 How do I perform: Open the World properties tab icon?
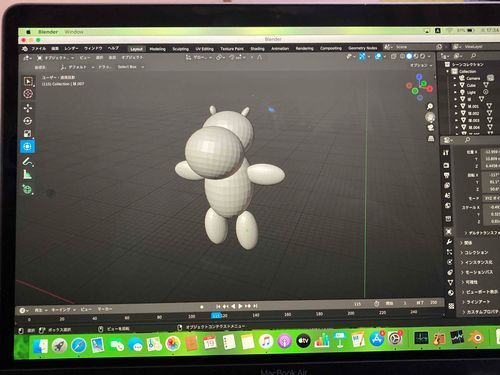(x=448, y=206)
